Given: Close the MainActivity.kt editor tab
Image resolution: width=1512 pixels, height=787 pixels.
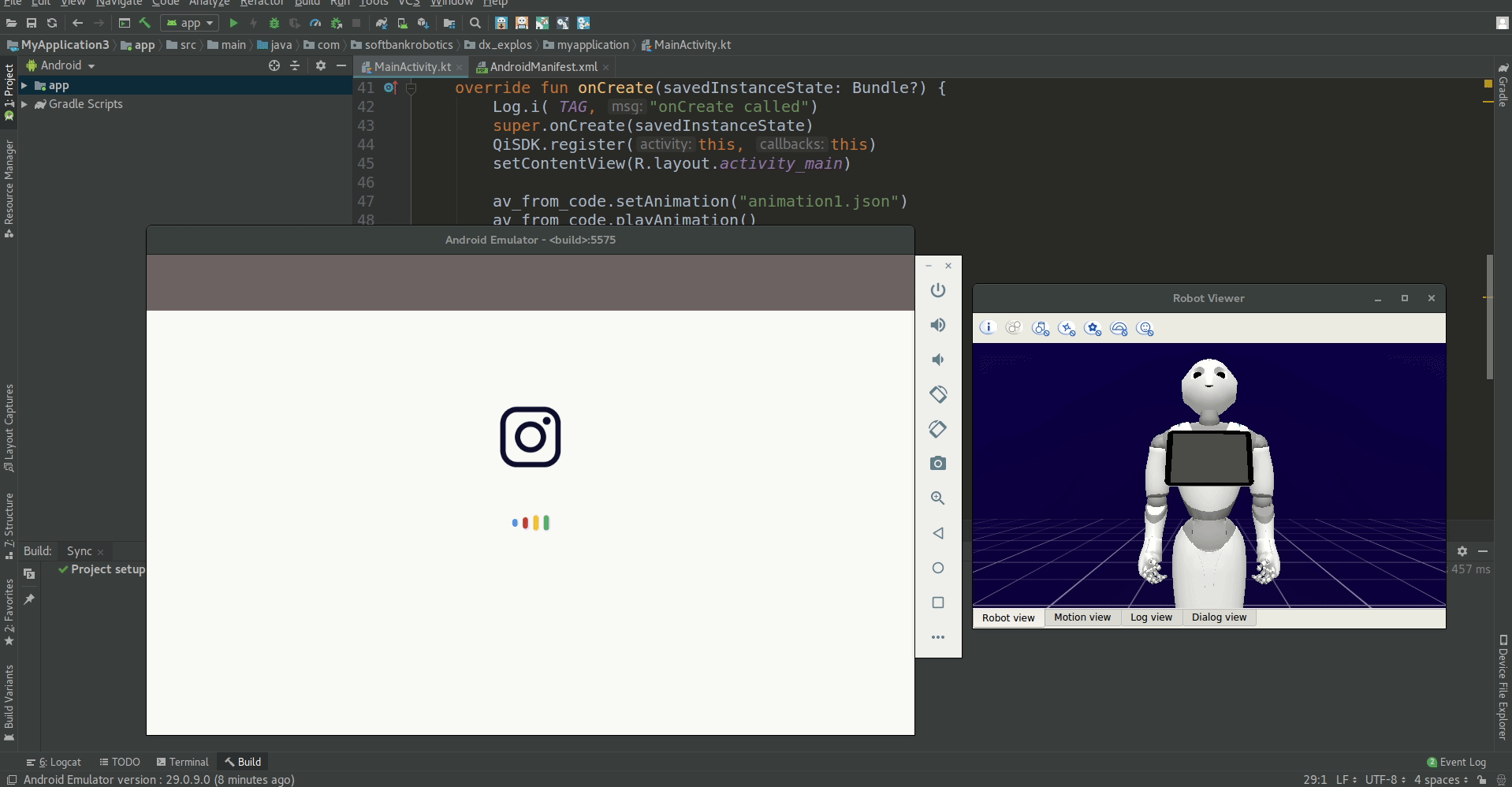Looking at the screenshot, I should [x=459, y=67].
